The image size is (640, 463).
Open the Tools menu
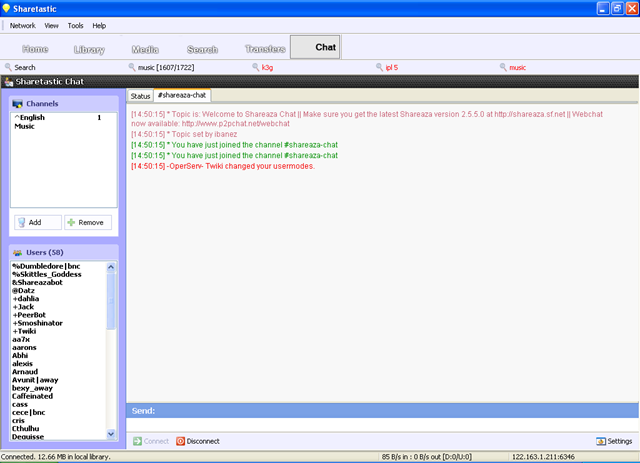click(75, 25)
